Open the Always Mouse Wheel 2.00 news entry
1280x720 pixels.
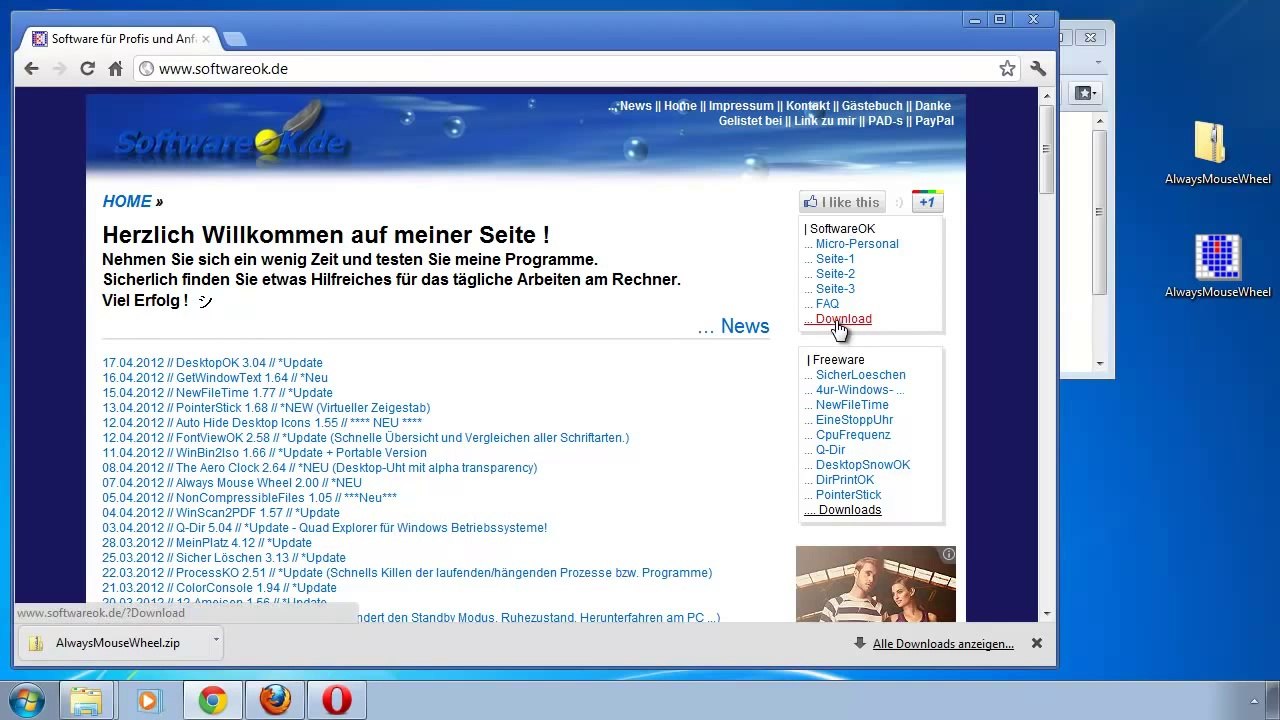232,483
